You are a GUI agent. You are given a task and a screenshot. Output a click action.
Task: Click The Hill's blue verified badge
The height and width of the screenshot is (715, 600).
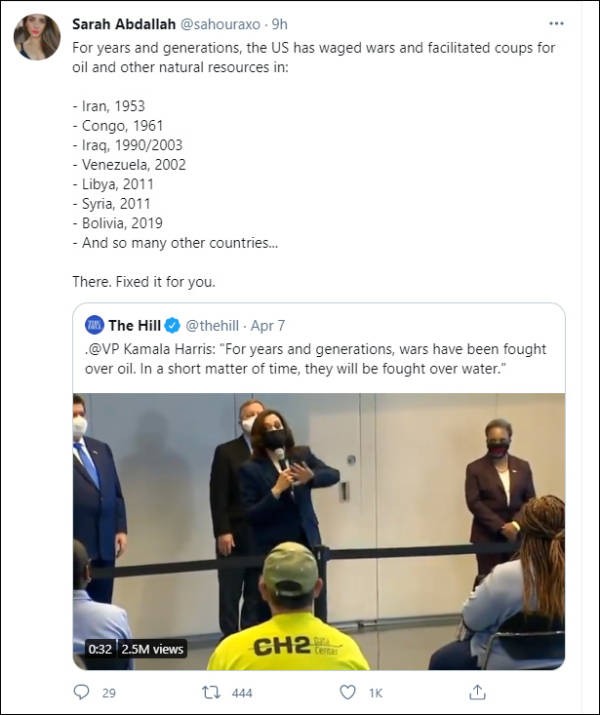pyautogui.click(x=172, y=325)
